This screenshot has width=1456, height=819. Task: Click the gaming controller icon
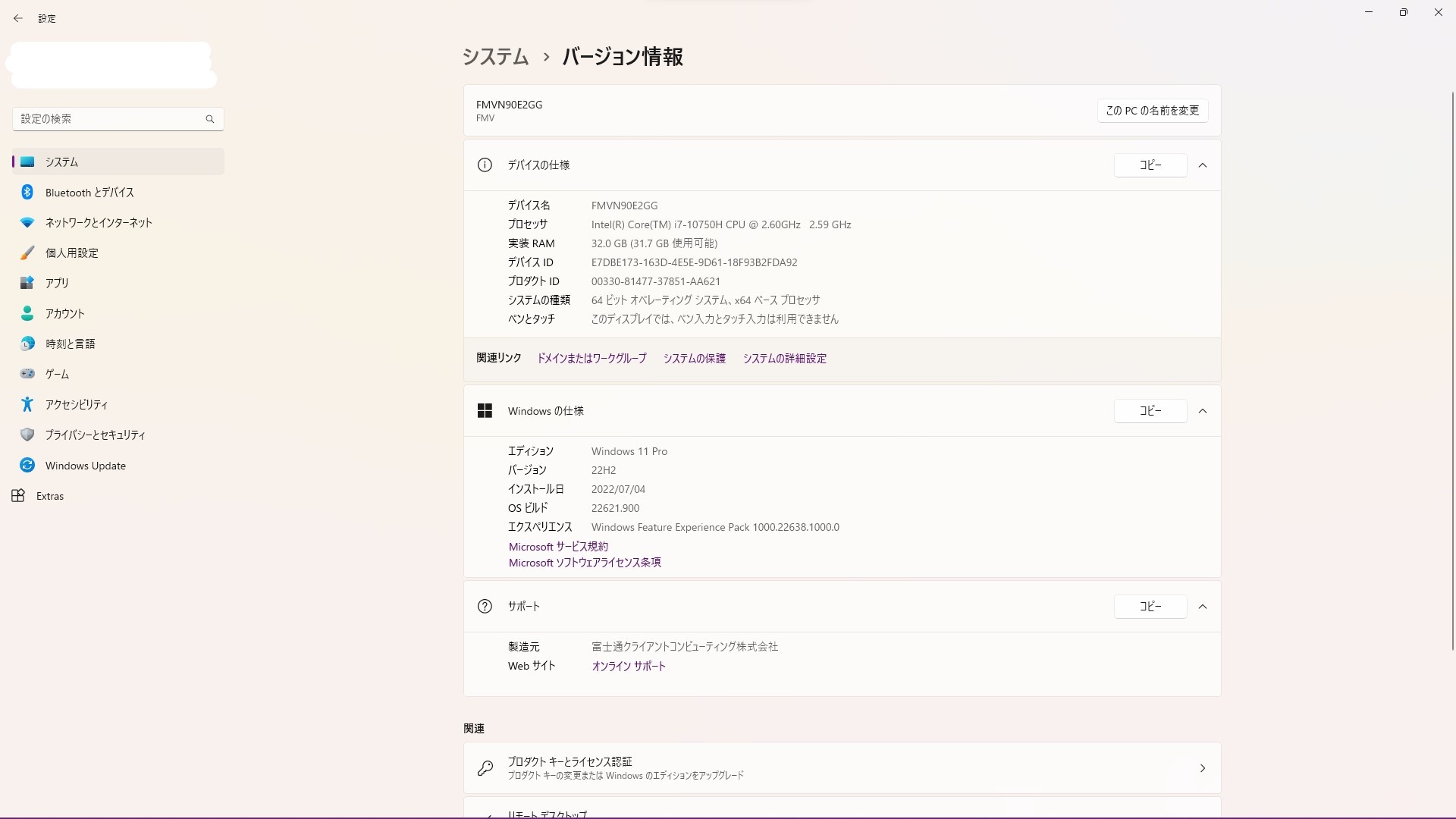tap(27, 374)
